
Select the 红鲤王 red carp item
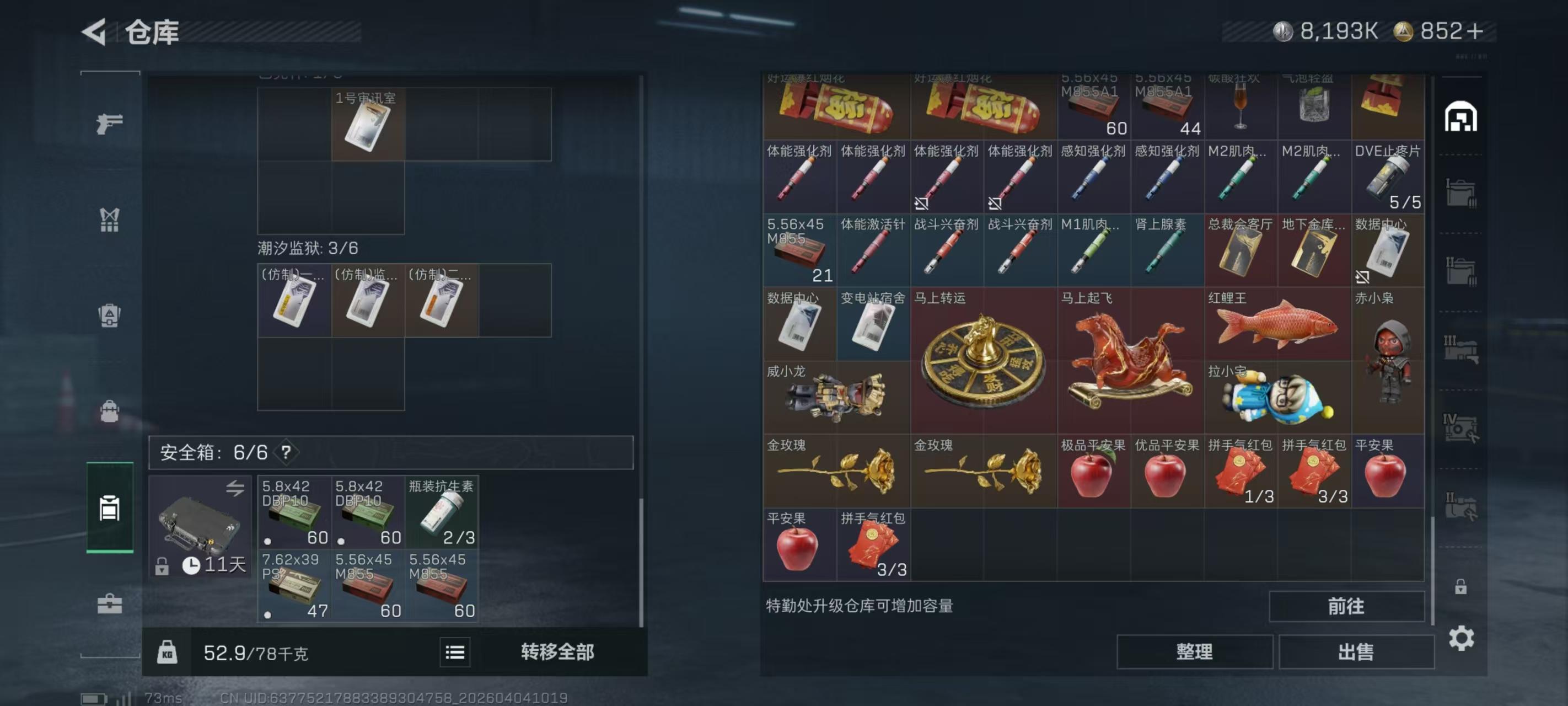(x=1277, y=324)
